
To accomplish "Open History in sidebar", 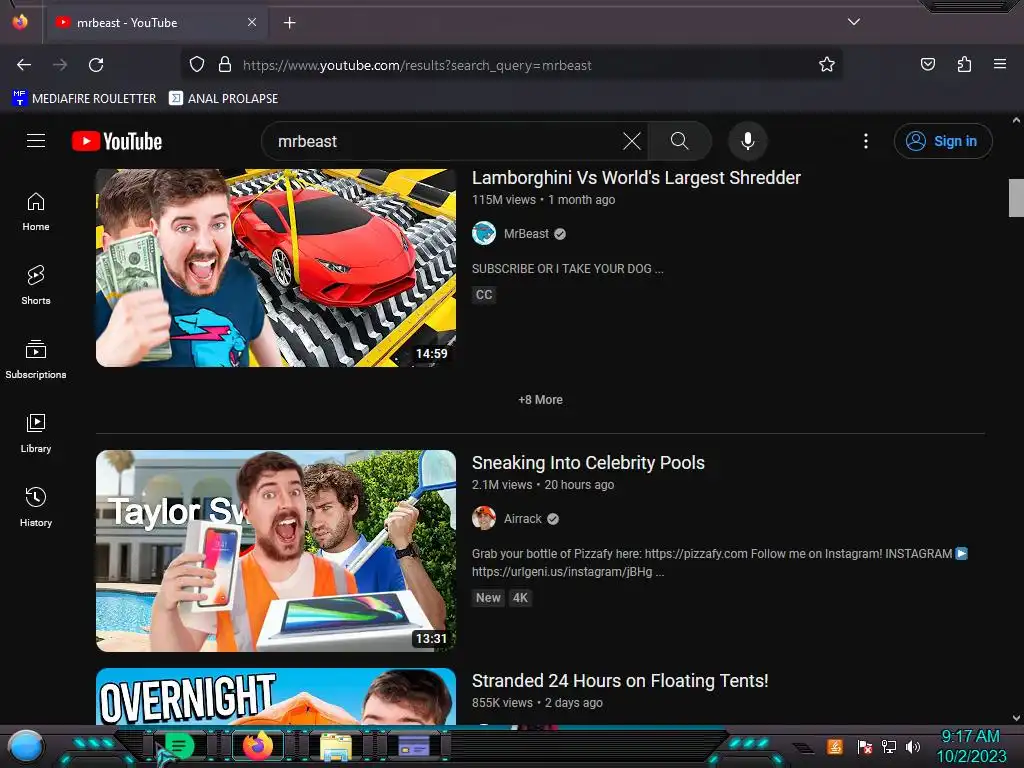I will [36, 507].
